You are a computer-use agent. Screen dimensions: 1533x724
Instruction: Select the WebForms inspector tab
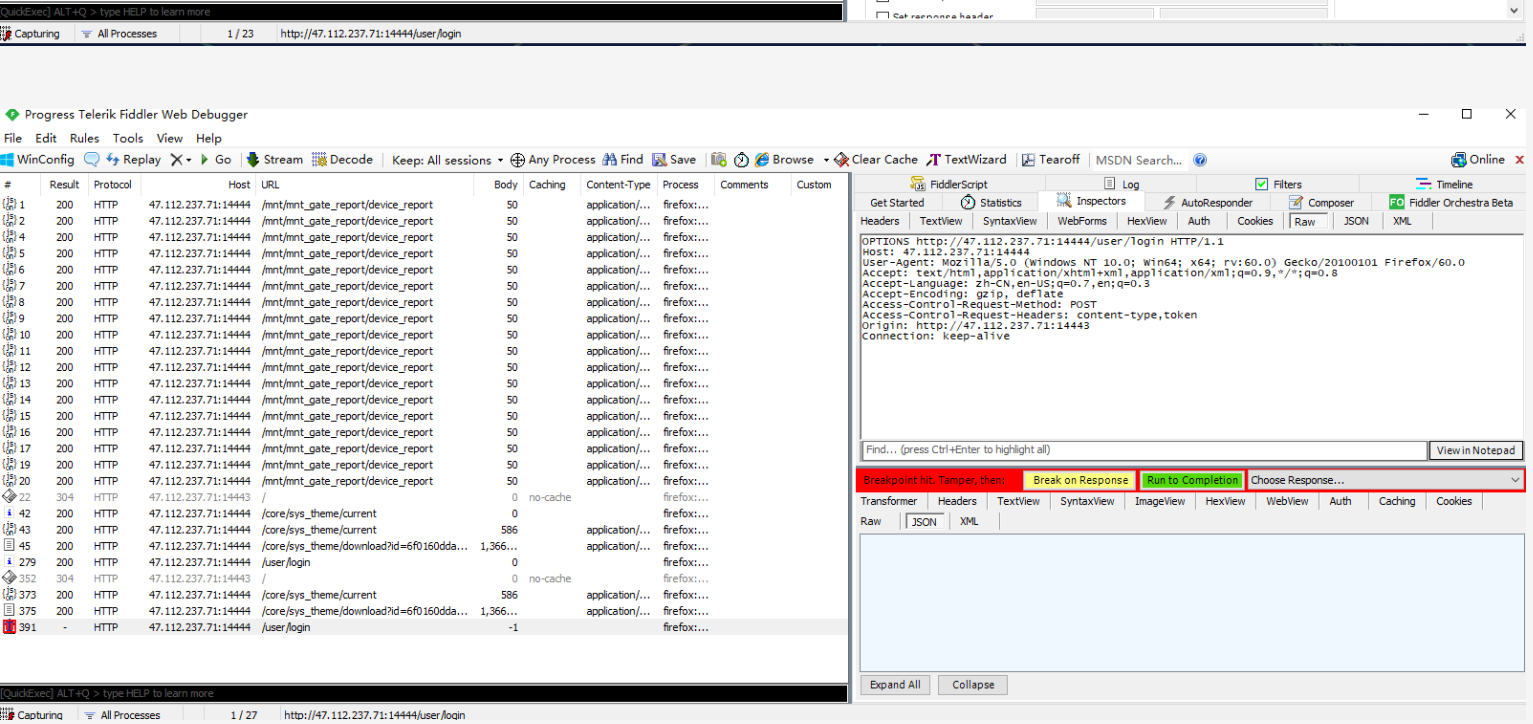coord(1082,221)
